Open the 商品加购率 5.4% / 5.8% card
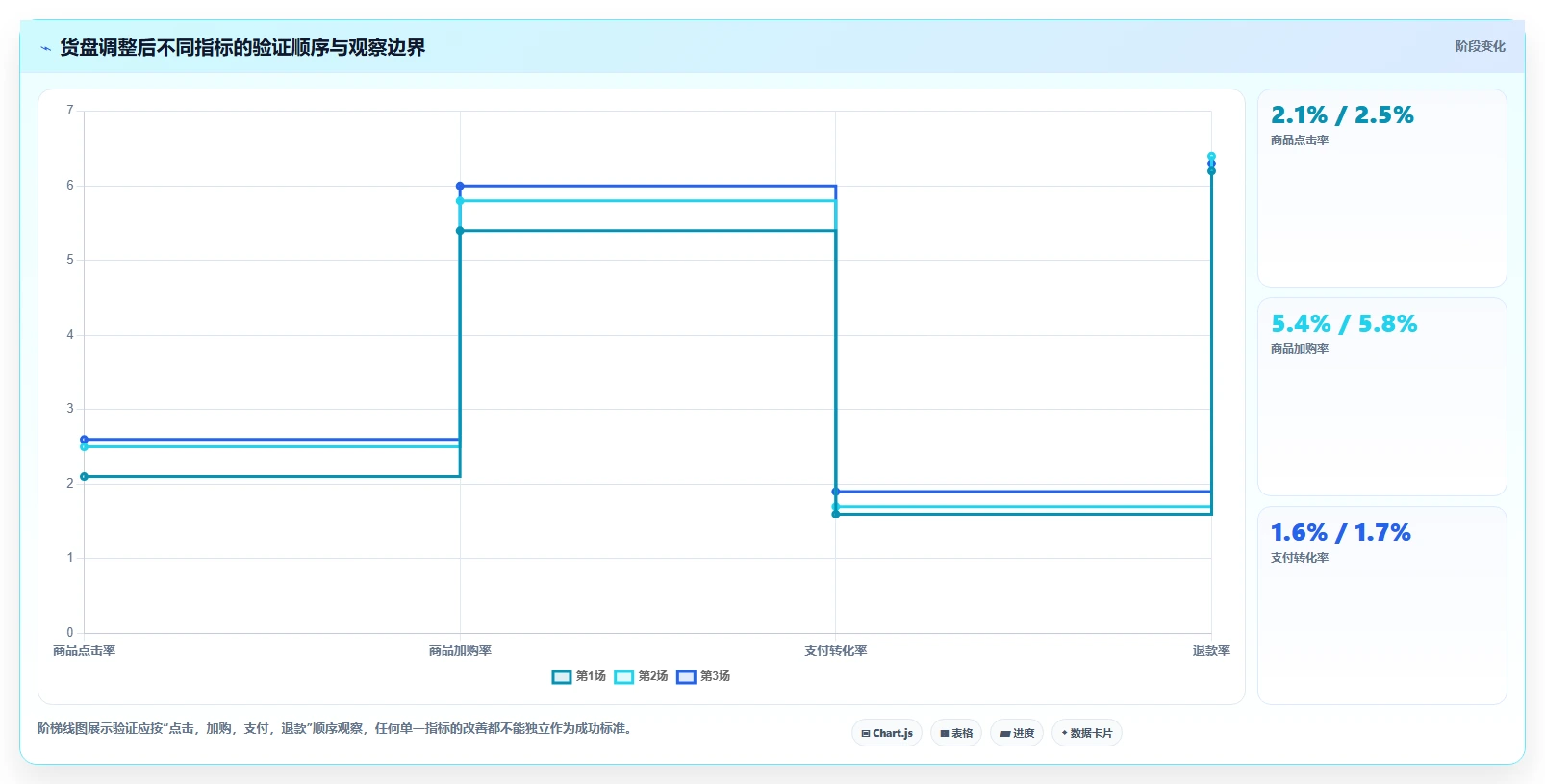 click(x=1382, y=396)
